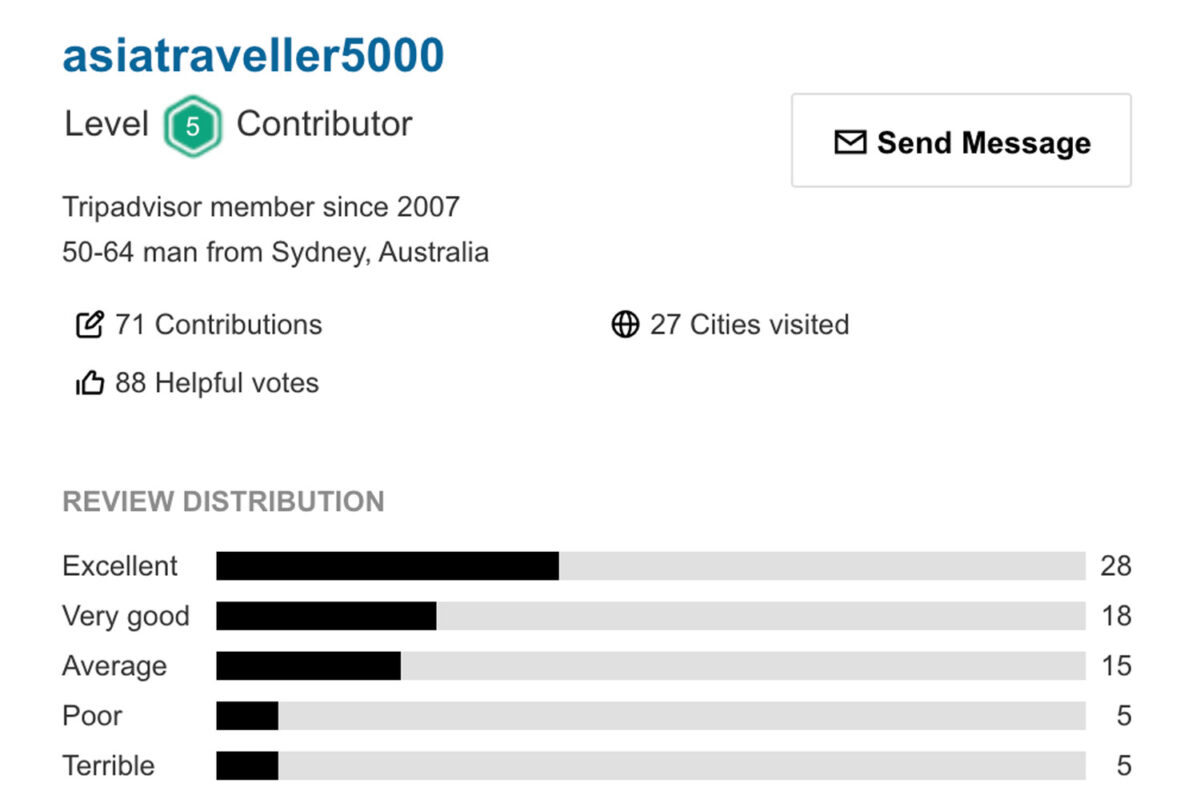Click the envelope icon in Send Message
Viewport: 1200px width, 799px height.
click(x=849, y=143)
